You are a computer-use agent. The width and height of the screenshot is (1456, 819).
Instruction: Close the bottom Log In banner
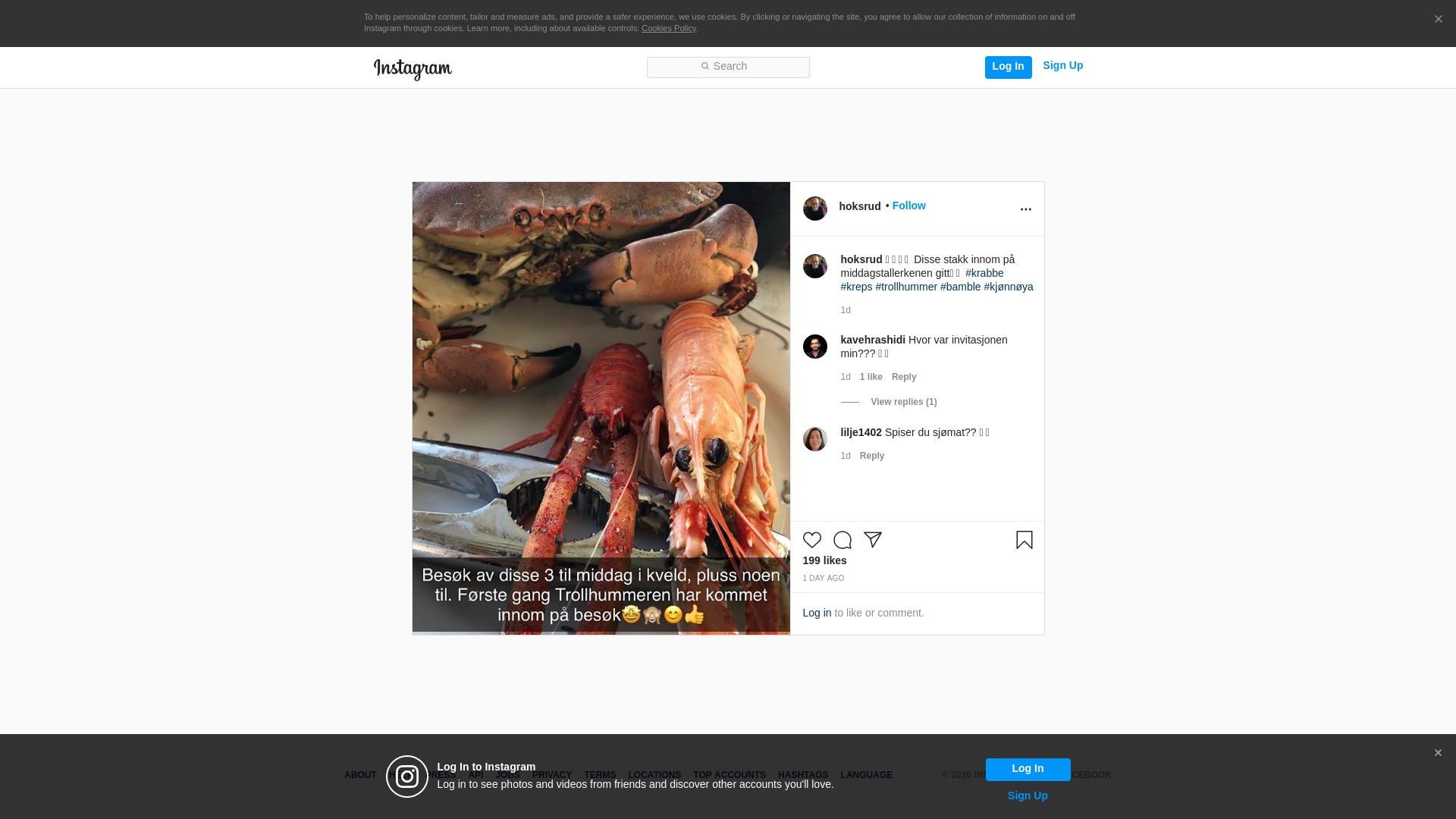pyautogui.click(x=1438, y=753)
